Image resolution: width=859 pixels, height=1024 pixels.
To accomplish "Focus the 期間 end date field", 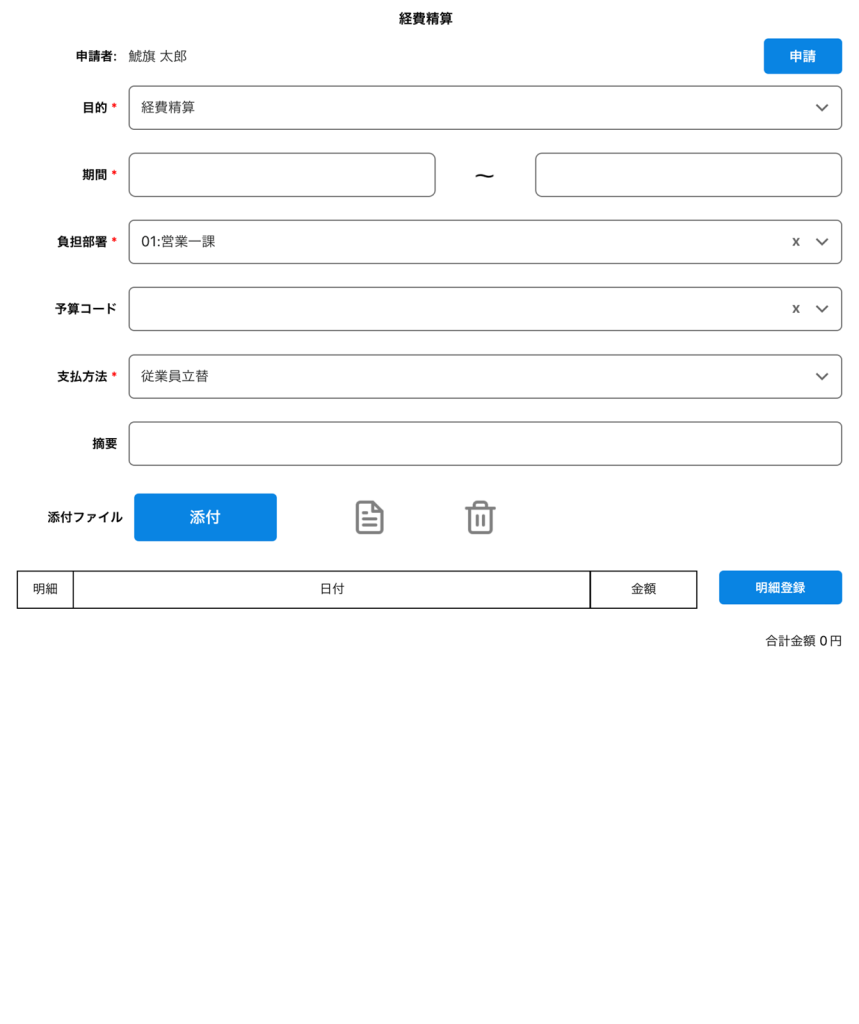I will [688, 175].
